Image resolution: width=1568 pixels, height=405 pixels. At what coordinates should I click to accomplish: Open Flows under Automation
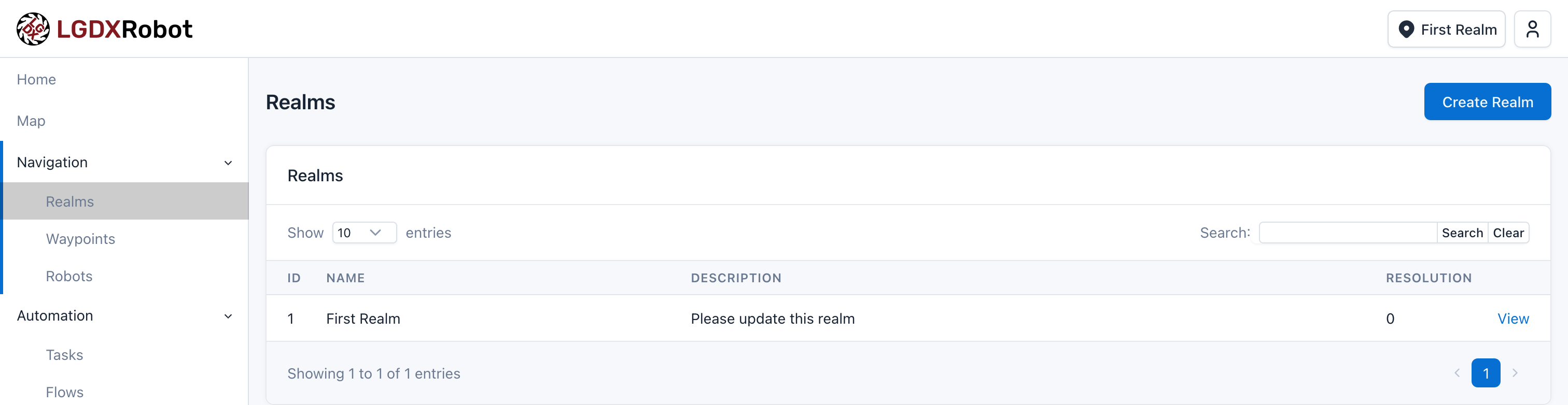pyautogui.click(x=64, y=392)
